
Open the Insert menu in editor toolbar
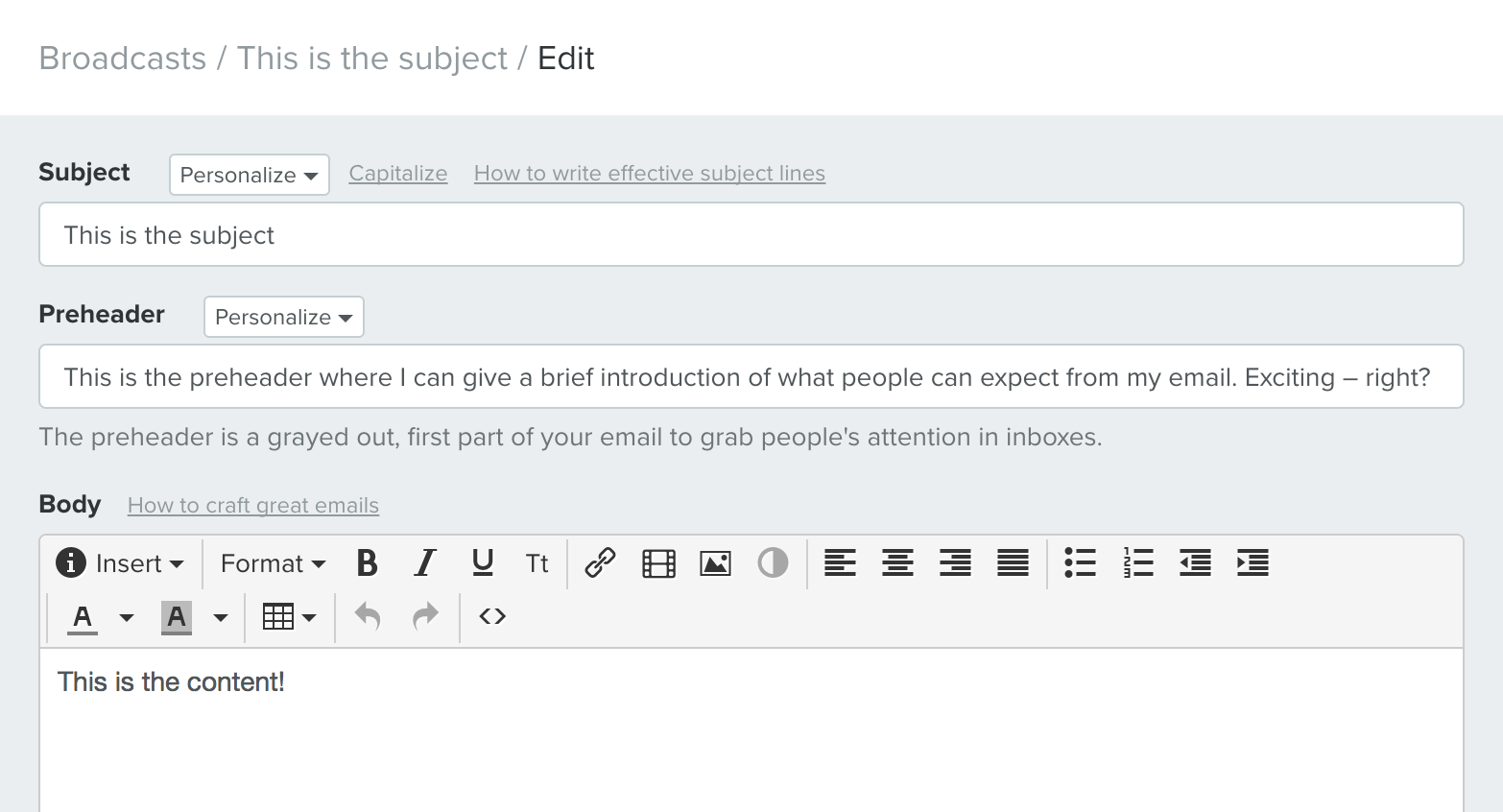click(120, 563)
